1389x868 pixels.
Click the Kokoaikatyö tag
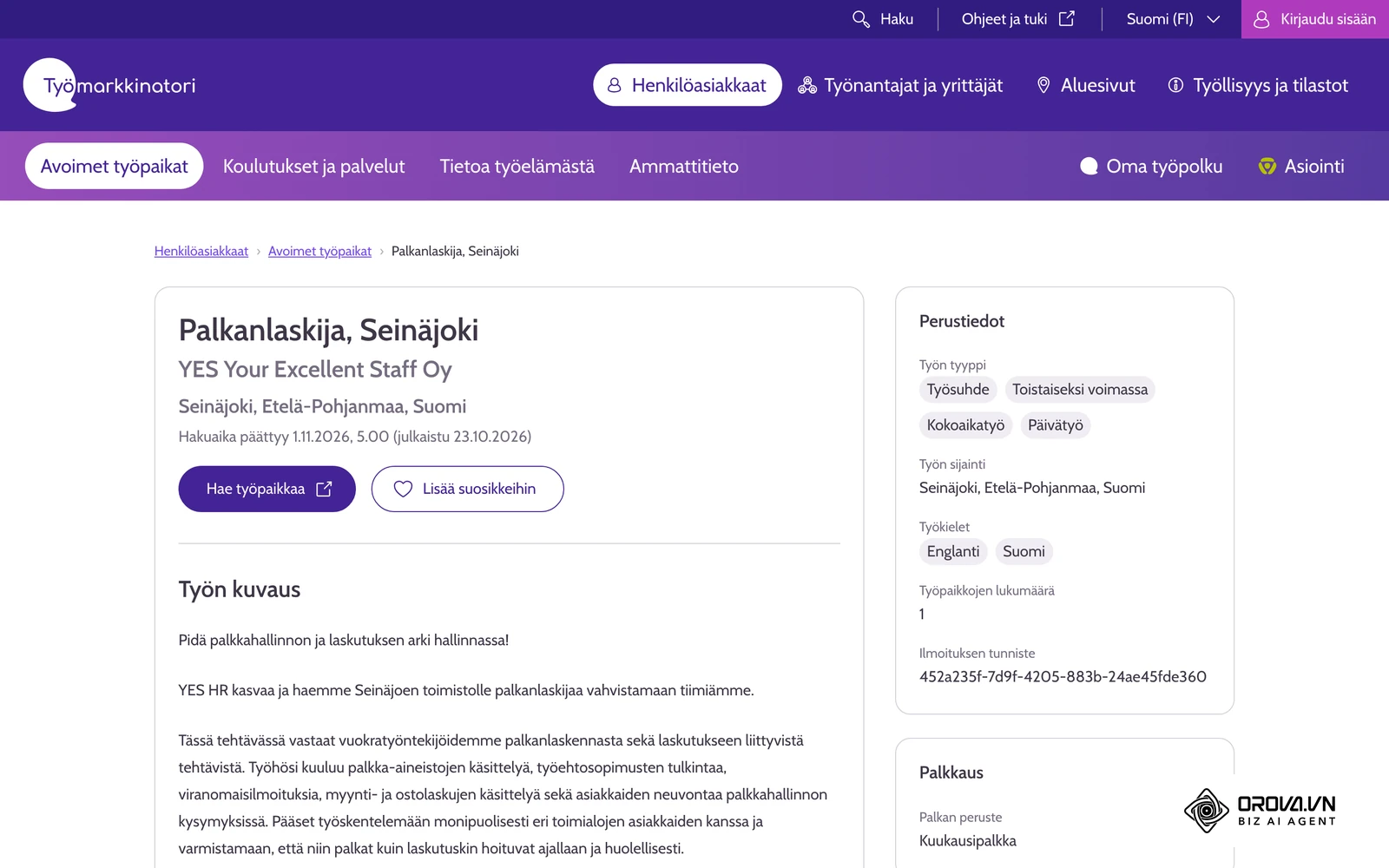tap(965, 425)
